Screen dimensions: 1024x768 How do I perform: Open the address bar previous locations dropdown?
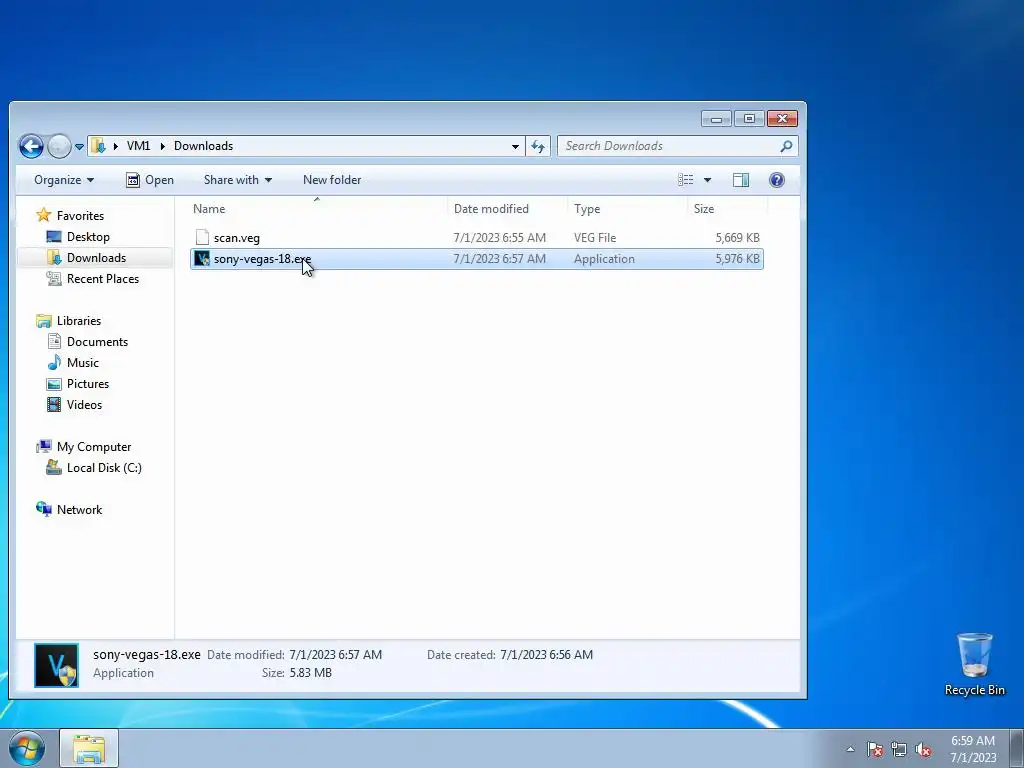click(515, 146)
